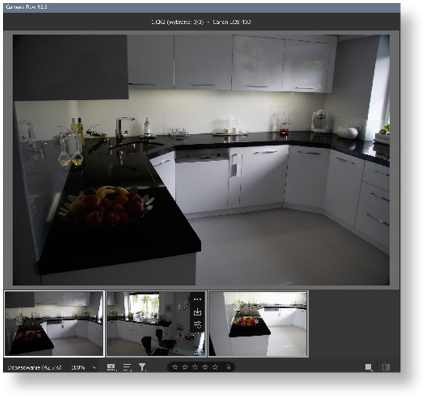Click the main kitchen preview image

pyautogui.click(x=201, y=160)
